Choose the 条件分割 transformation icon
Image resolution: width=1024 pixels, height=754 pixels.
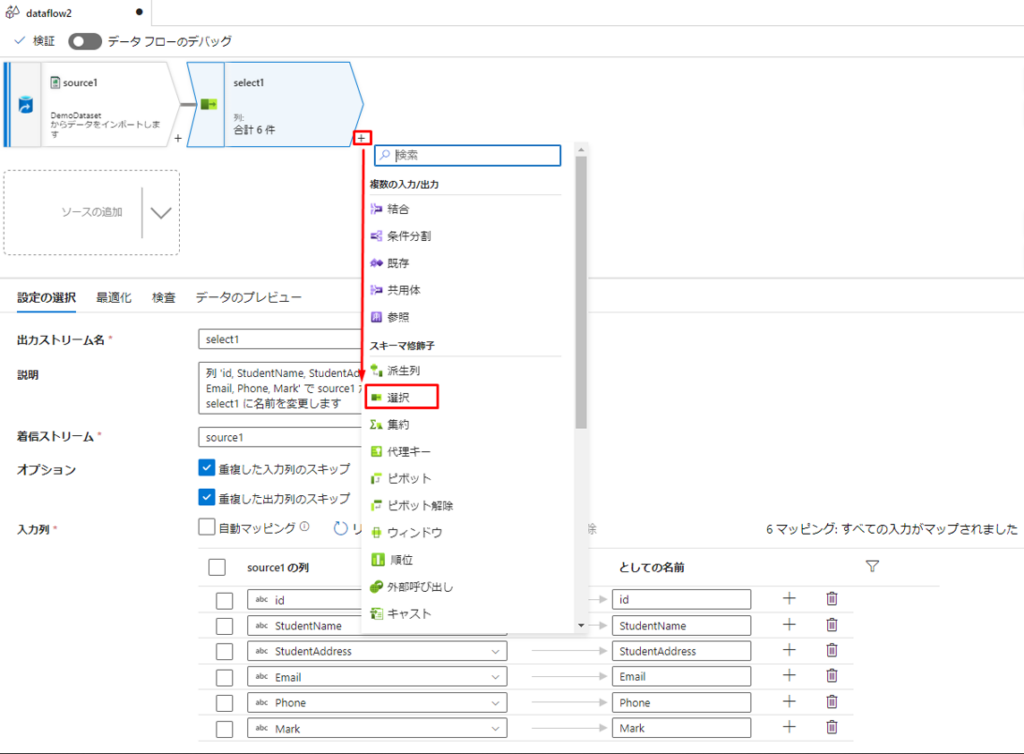(376, 236)
